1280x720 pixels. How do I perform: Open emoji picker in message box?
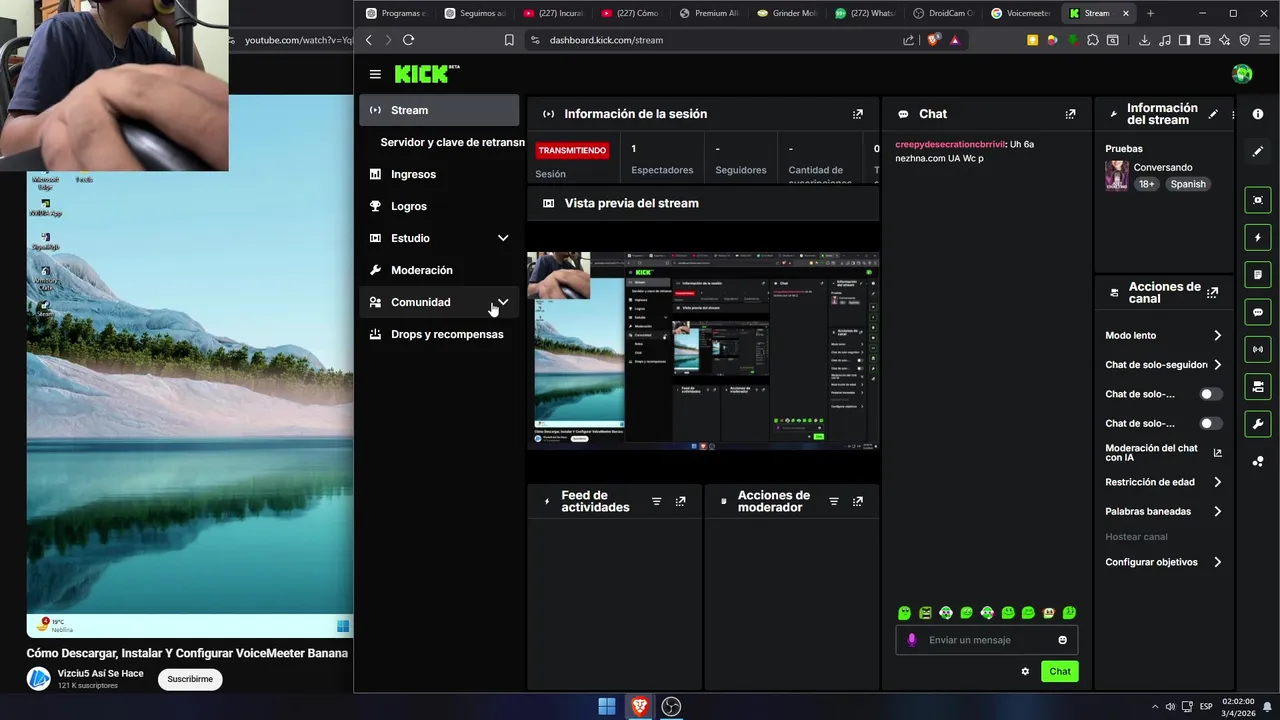1062,640
